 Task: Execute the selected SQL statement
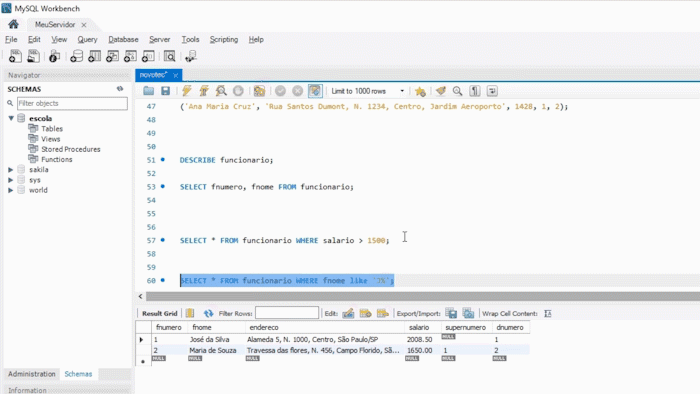(187, 91)
